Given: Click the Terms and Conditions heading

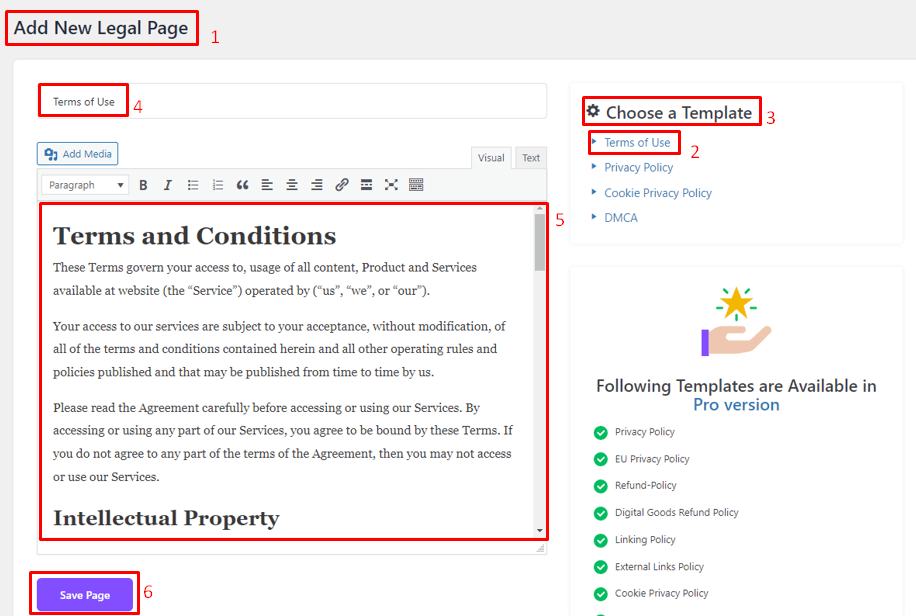Looking at the screenshot, I should [x=195, y=236].
